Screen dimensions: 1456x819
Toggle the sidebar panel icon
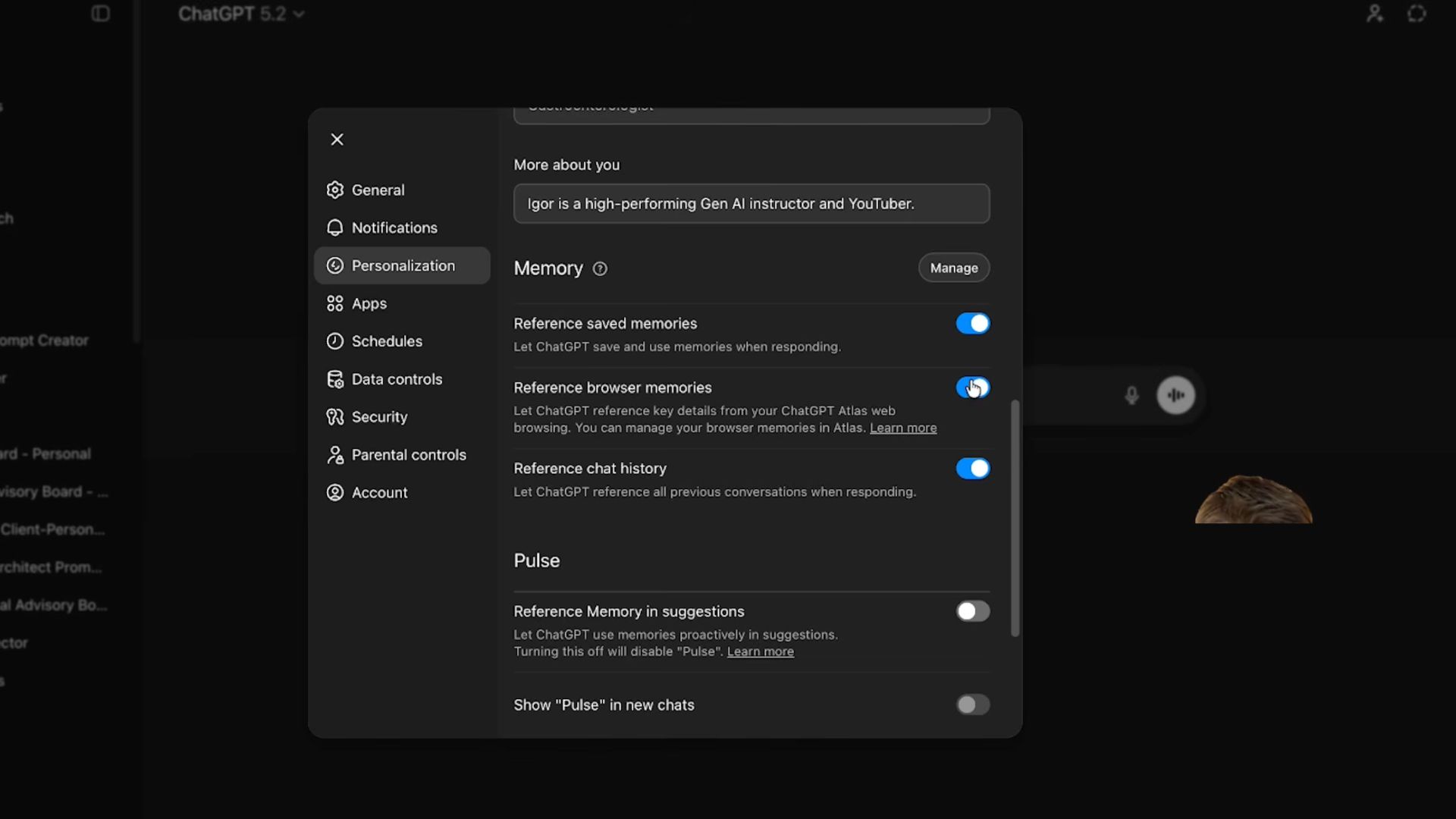pyautogui.click(x=100, y=14)
